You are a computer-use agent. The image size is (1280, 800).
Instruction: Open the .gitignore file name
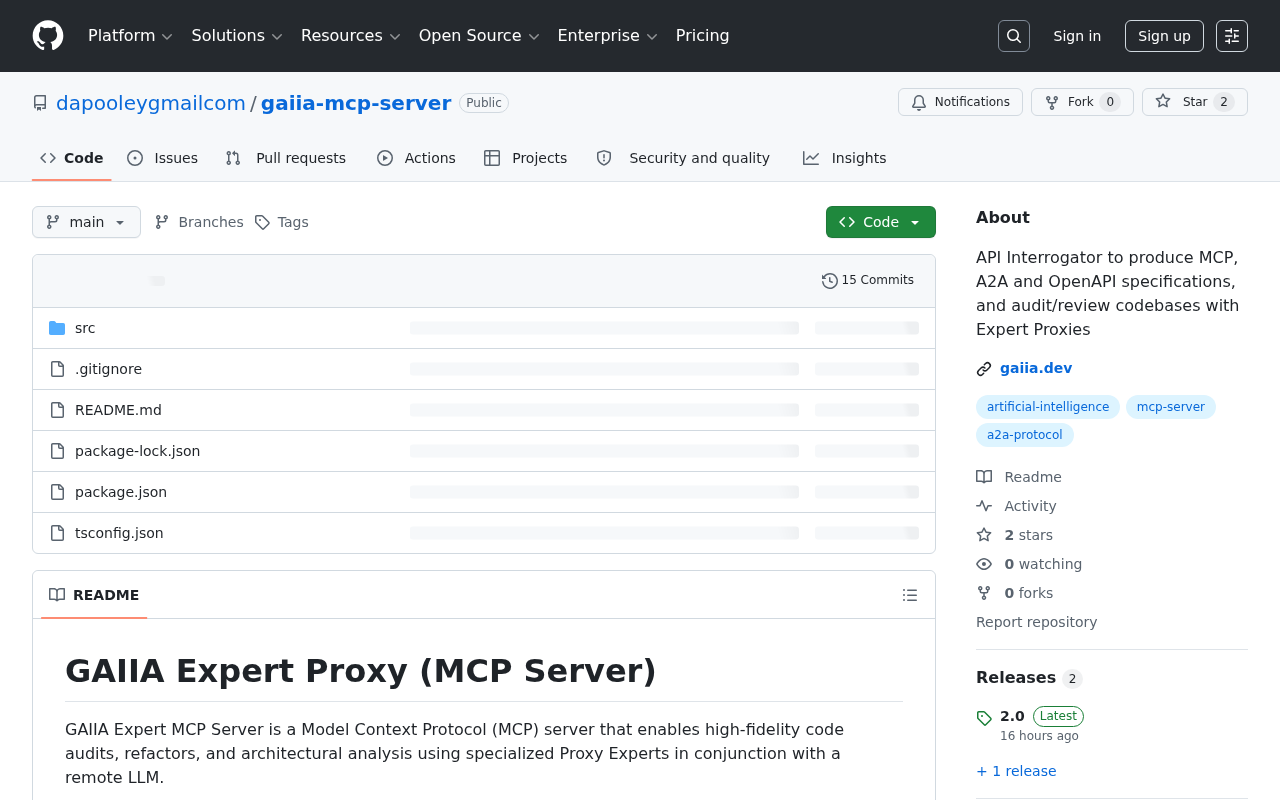click(108, 369)
